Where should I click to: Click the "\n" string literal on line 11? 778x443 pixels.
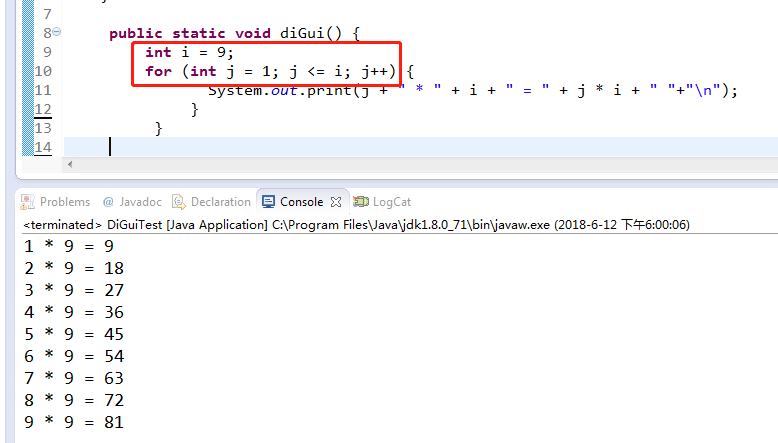pyautogui.click(x=703, y=90)
